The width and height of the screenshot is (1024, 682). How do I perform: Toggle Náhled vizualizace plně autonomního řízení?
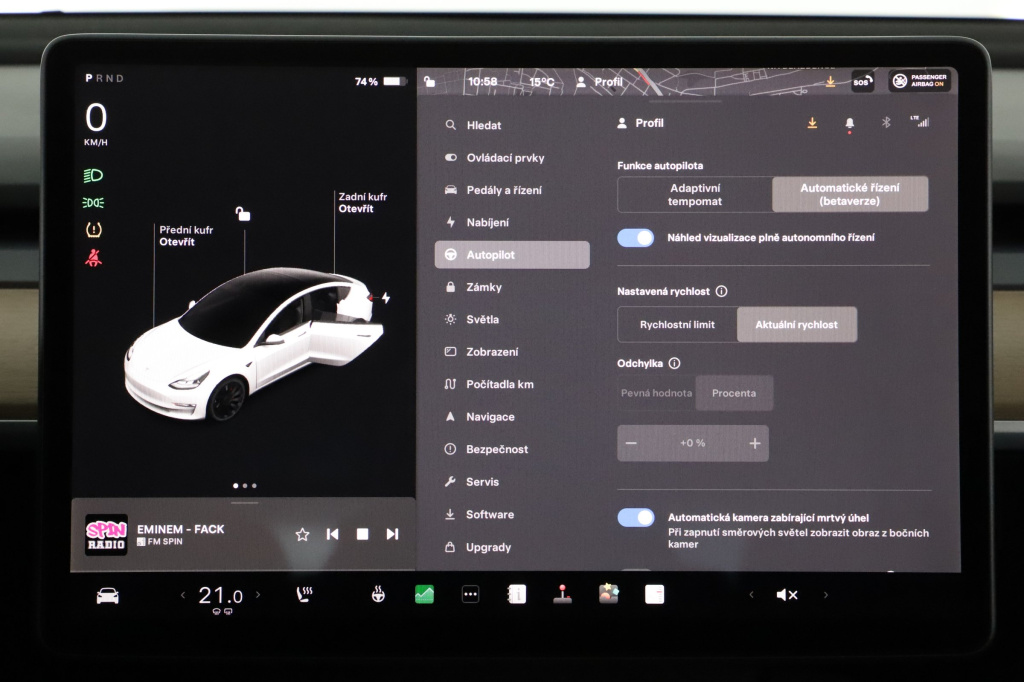pos(635,237)
